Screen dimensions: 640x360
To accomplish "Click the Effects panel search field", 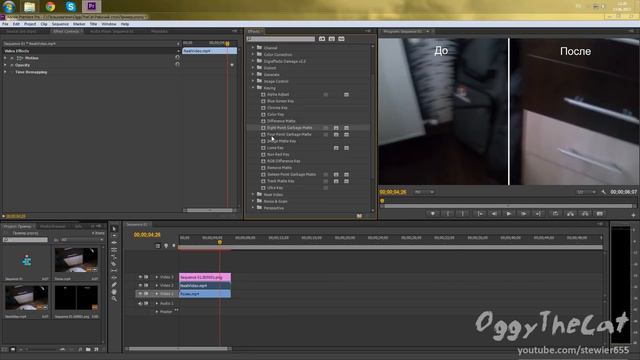I will pos(281,39).
